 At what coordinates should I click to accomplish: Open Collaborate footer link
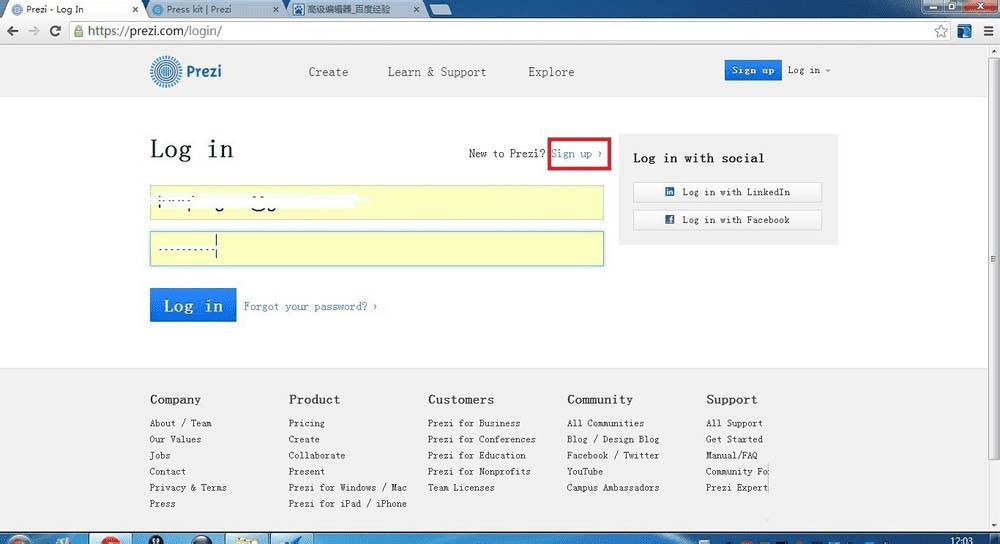click(x=317, y=455)
